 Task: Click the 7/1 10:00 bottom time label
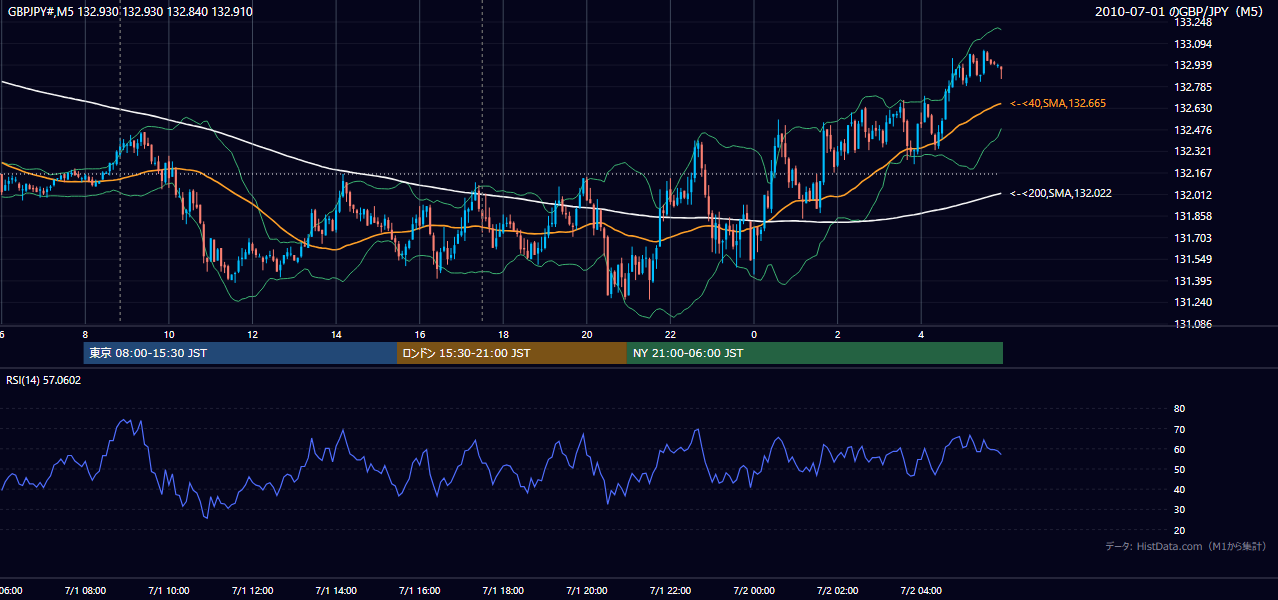(x=168, y=591)
